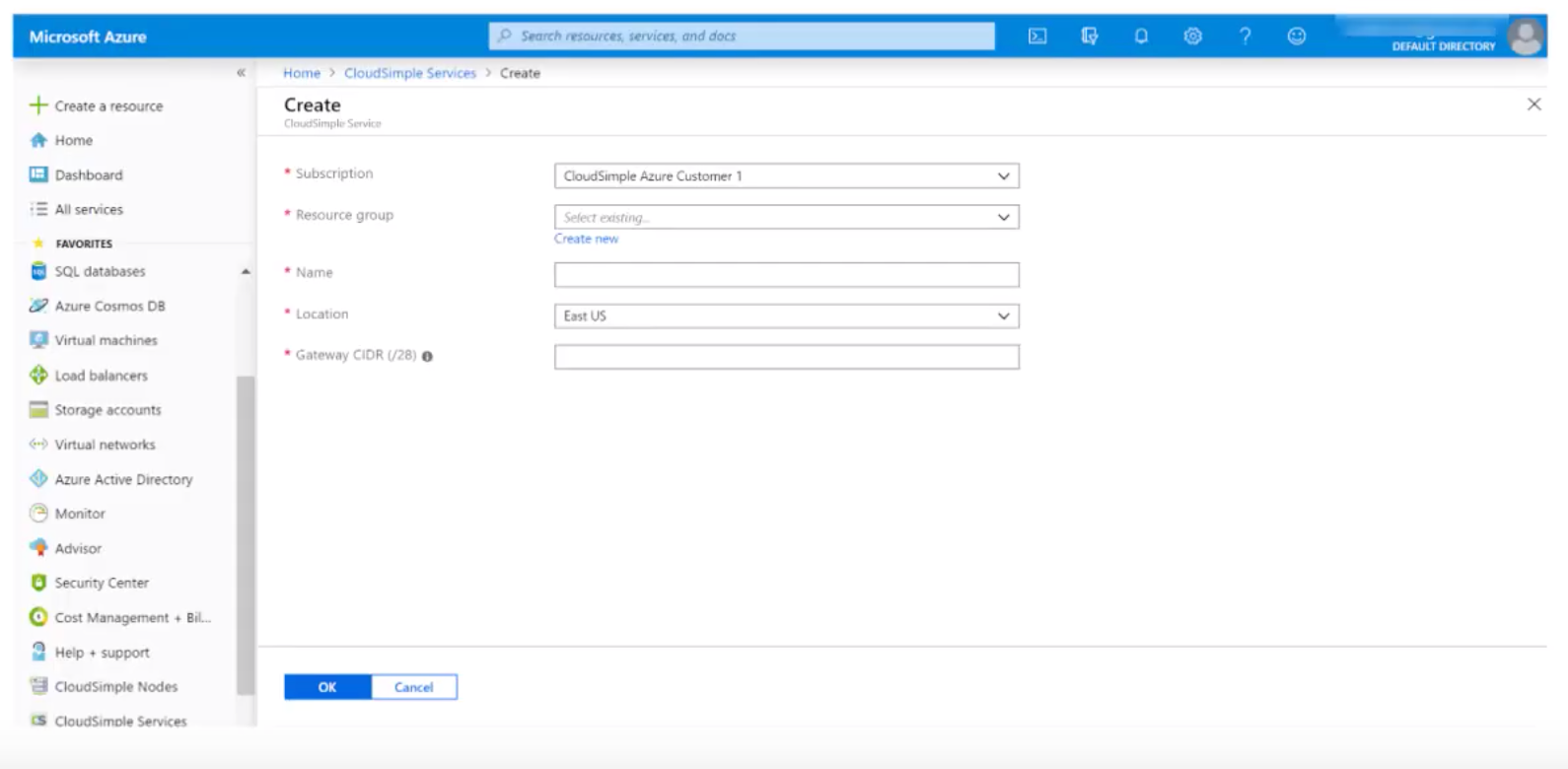Click the SQL databases icon
Screen dimensions: 1568x769
click(x=38, y=271)
